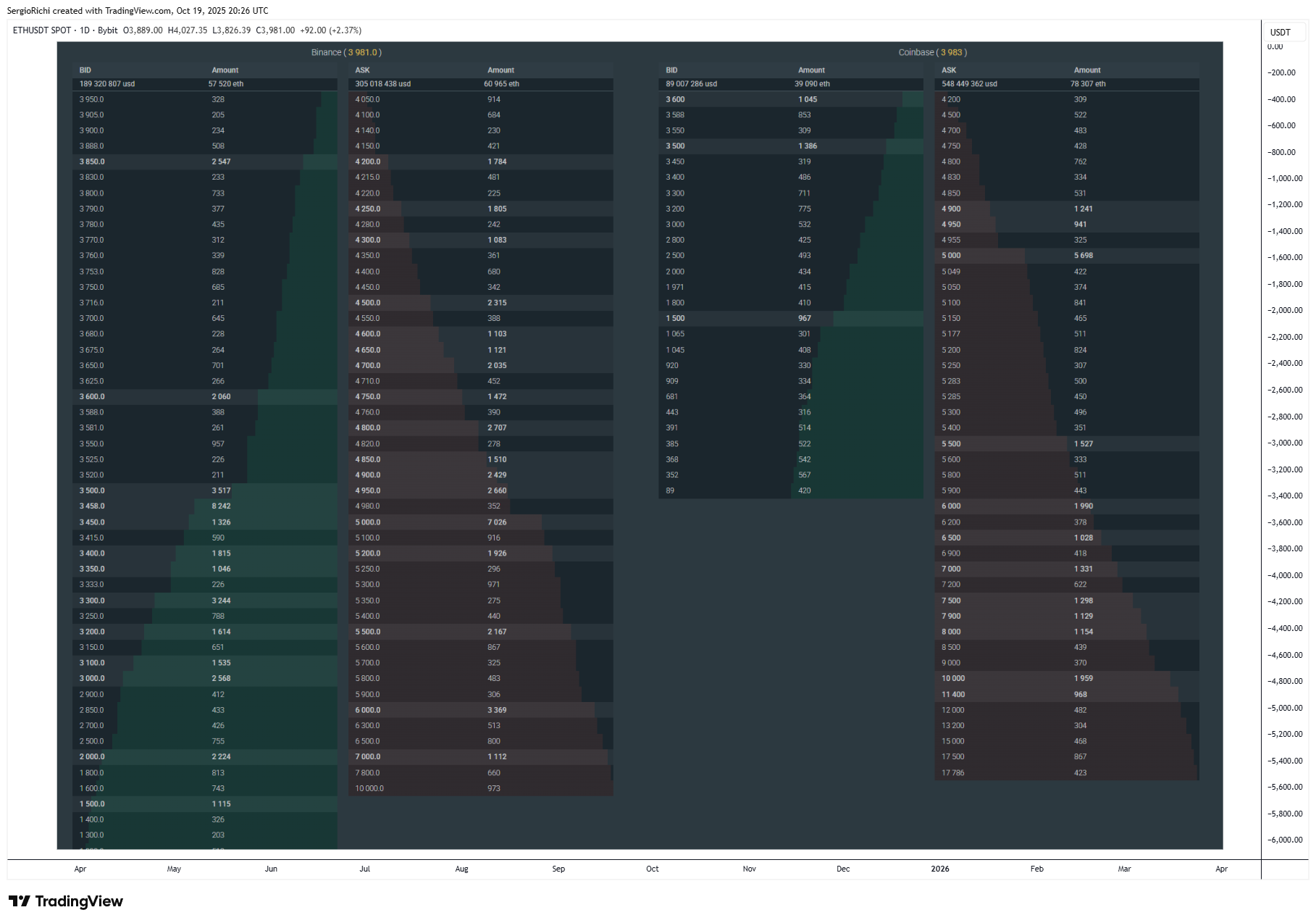Select the Binance bid price 3 458.0
Screen dimensions: 1316x923
92,506
